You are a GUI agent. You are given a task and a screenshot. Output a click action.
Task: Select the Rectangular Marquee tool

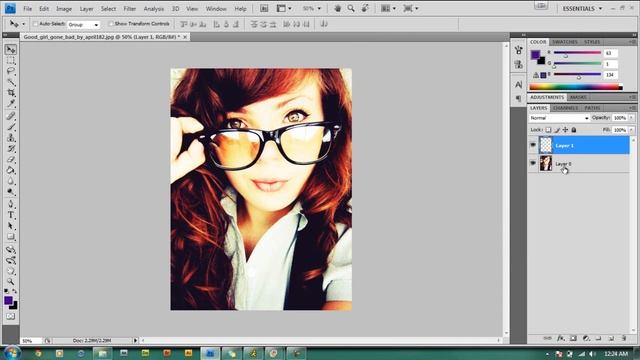(11, 60)
